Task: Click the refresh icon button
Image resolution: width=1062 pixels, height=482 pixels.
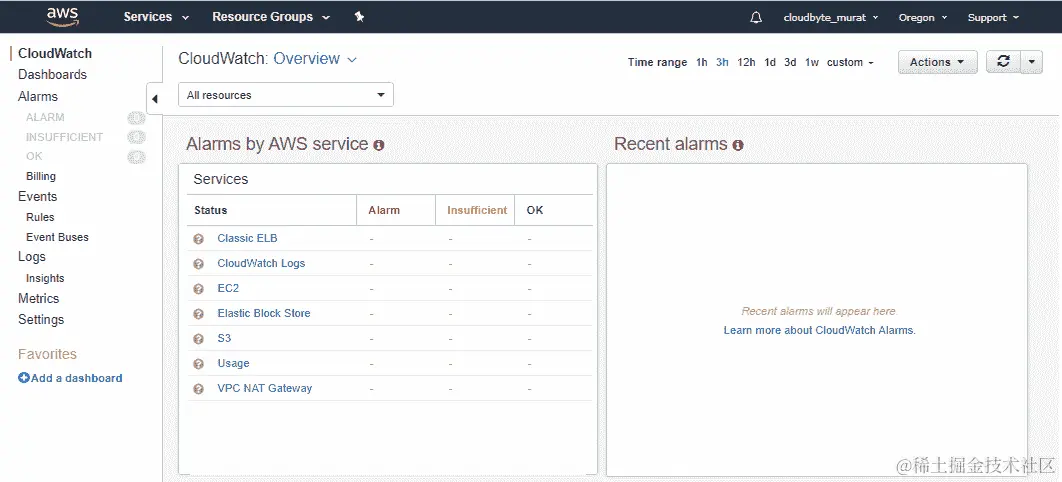Action: 1003,62
